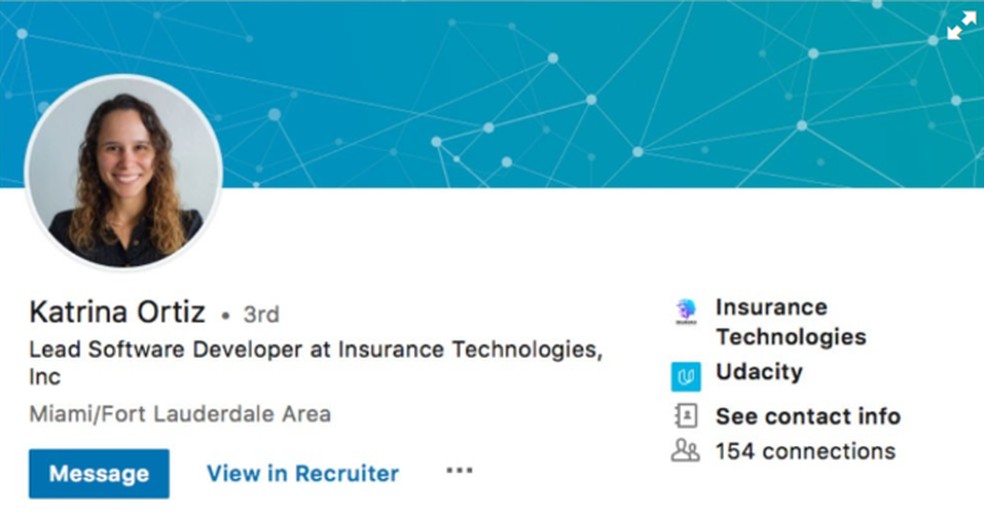Click the Miami/Fort Lauderdale Area location

tap(180, 413)
